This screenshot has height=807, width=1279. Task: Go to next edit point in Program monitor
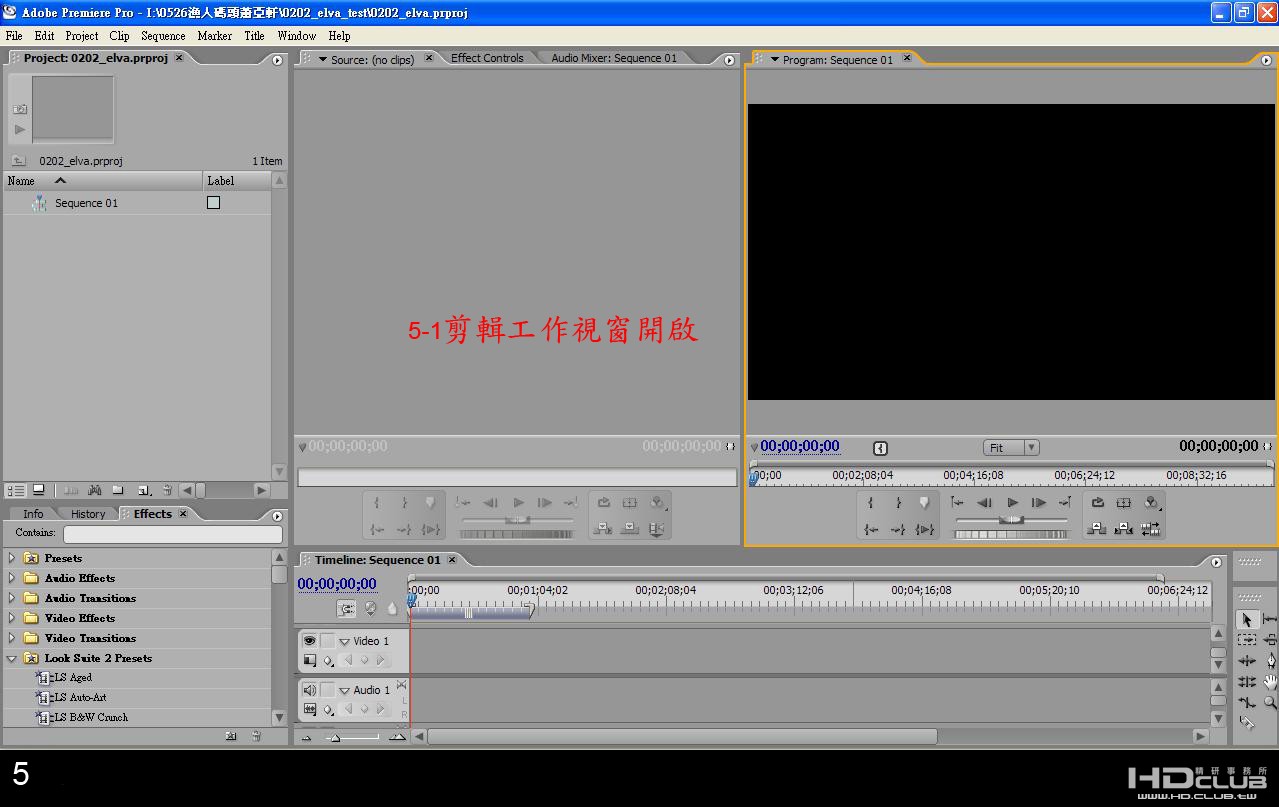pyautogui.click(x=1065, y=503)
